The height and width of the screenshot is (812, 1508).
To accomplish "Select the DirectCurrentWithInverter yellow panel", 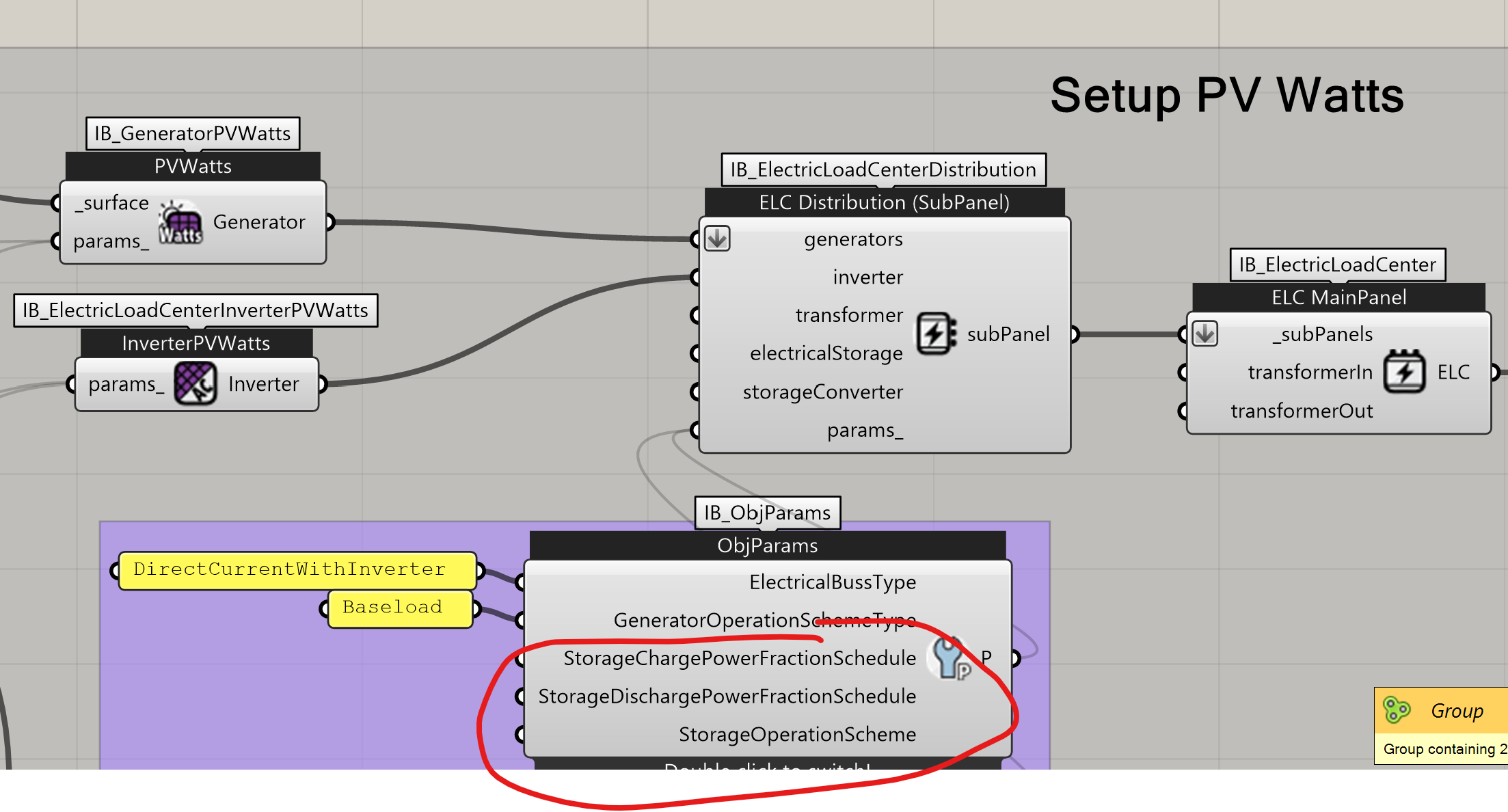I will click(297, 570).
